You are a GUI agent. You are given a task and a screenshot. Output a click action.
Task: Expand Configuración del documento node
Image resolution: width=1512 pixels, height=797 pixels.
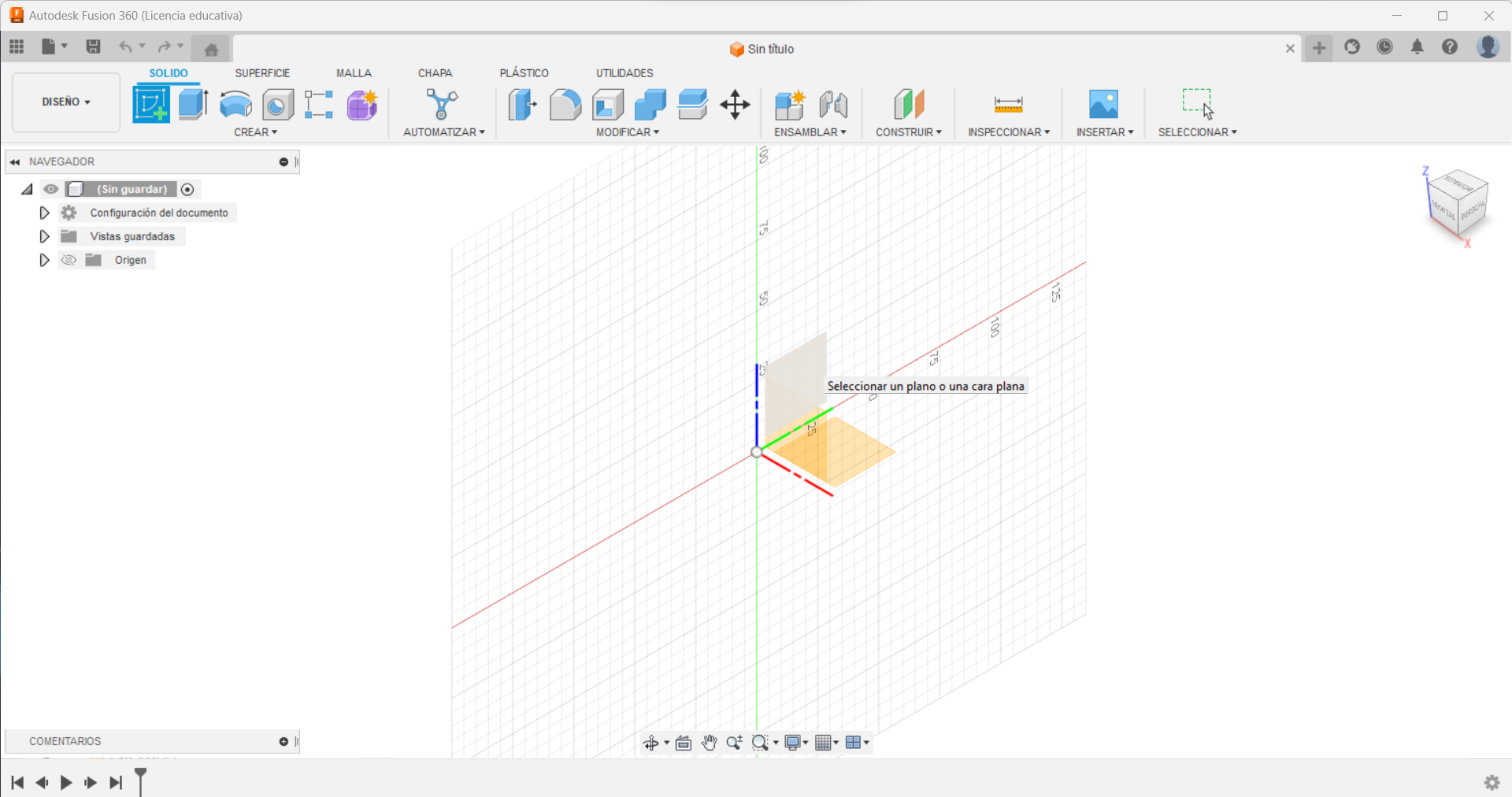(44, 213)
